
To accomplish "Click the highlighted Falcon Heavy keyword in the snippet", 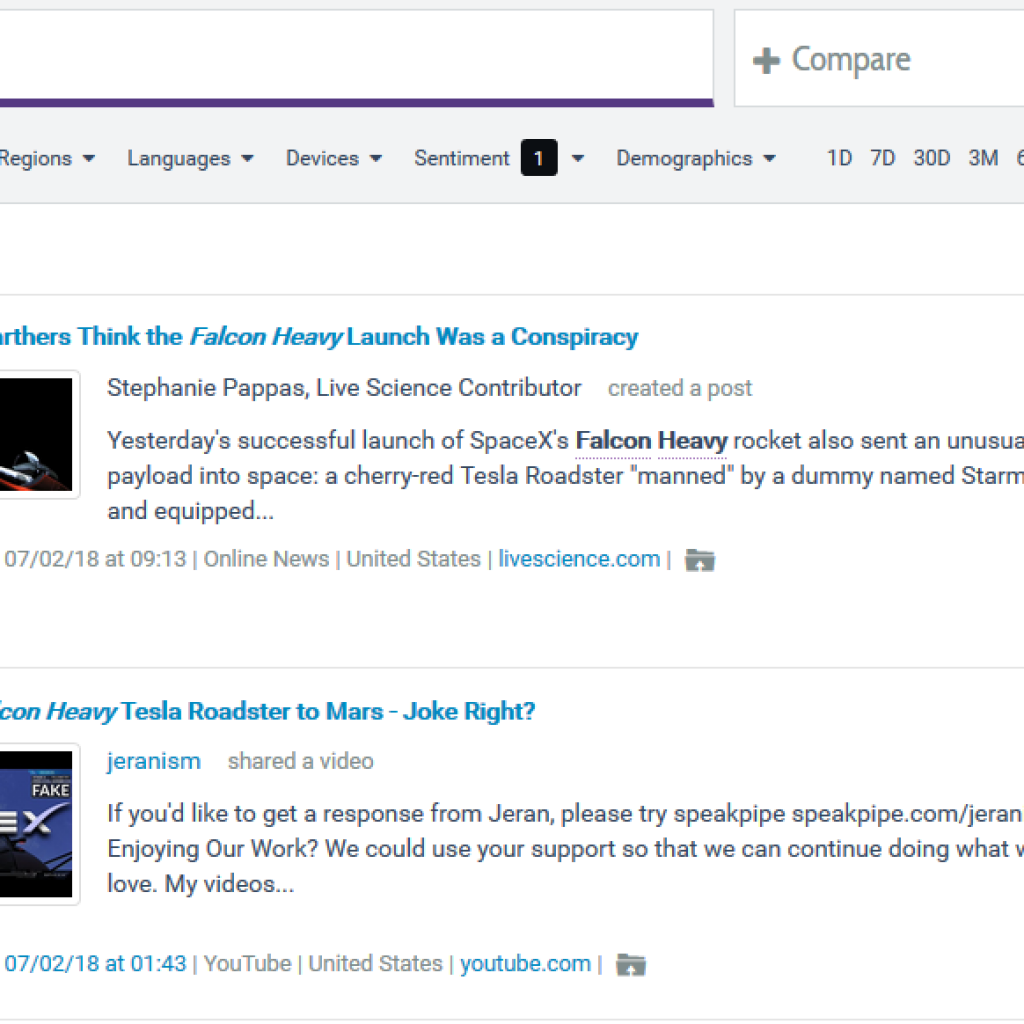I will (x=651, y=441).
